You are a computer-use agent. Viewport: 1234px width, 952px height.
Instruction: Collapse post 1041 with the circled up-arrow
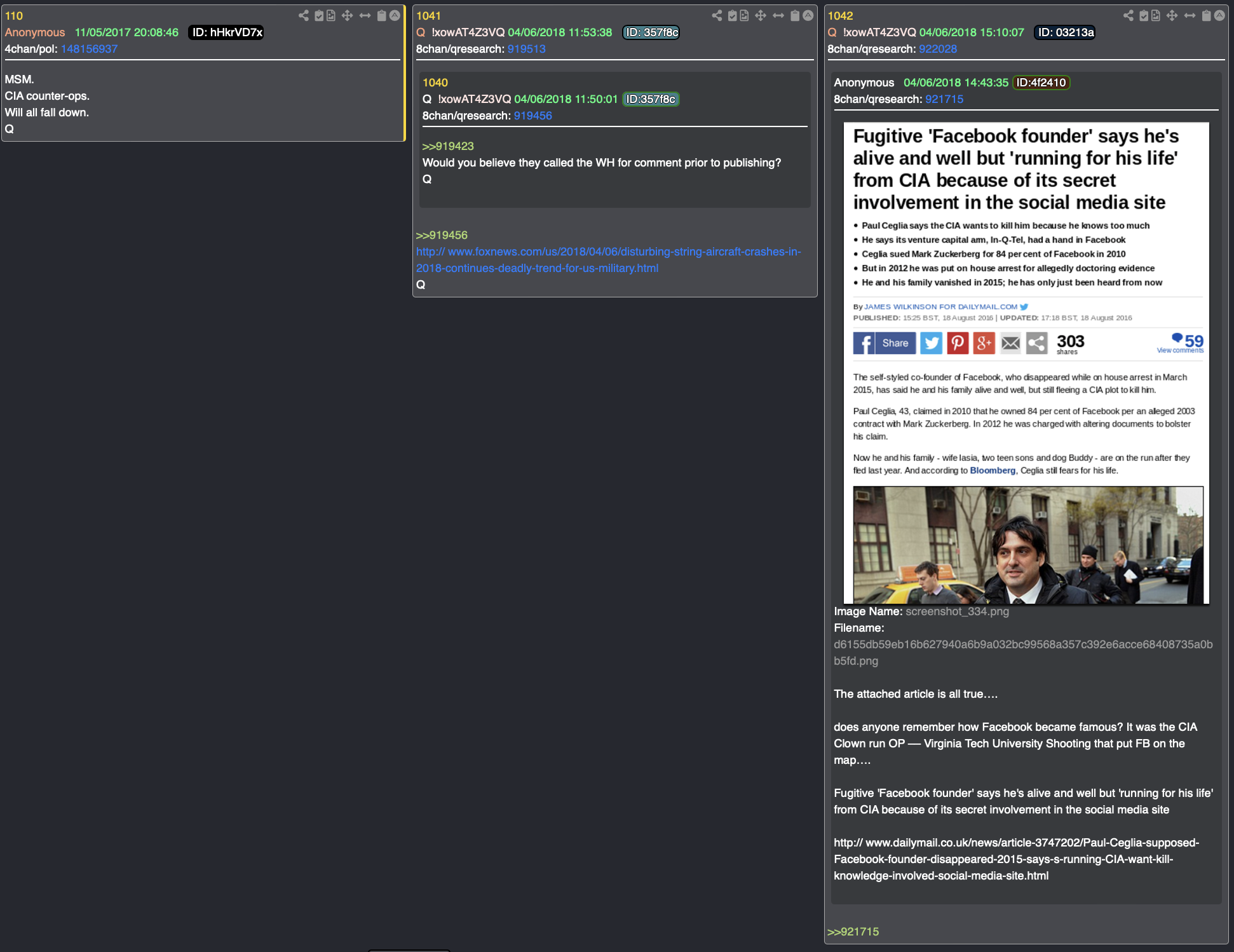click(x=808, y=15)
